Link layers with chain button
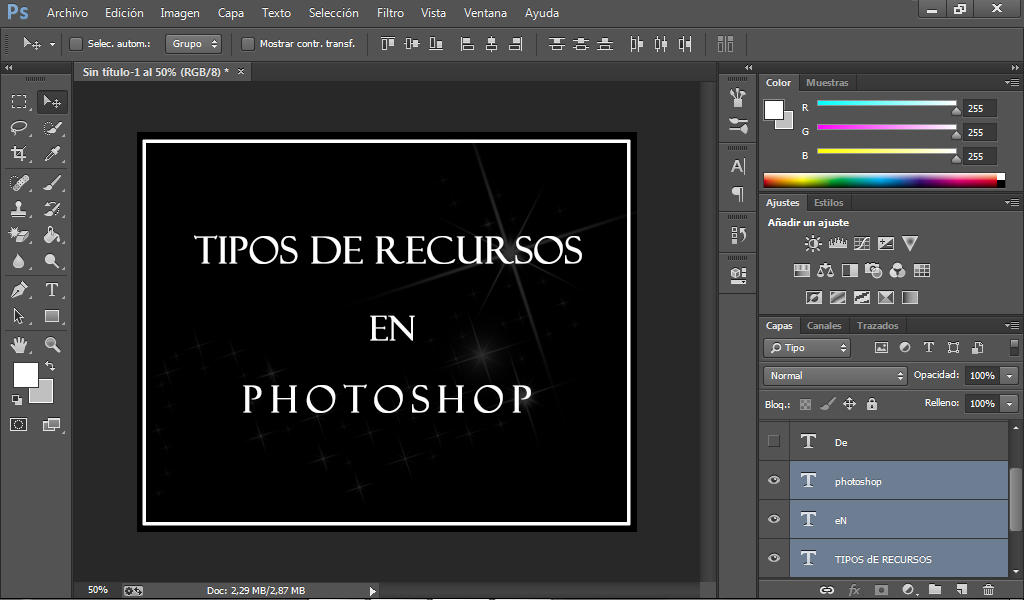This screenshot has width=1024, height=600. tap(827, 590)
